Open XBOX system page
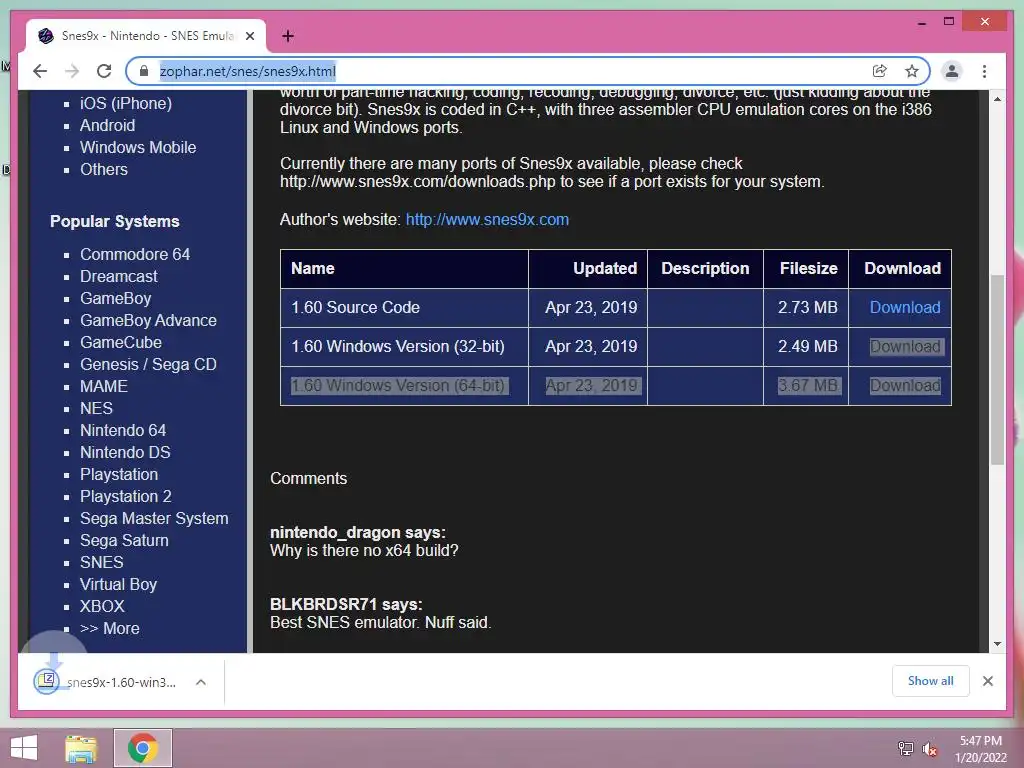 (103, 606)
